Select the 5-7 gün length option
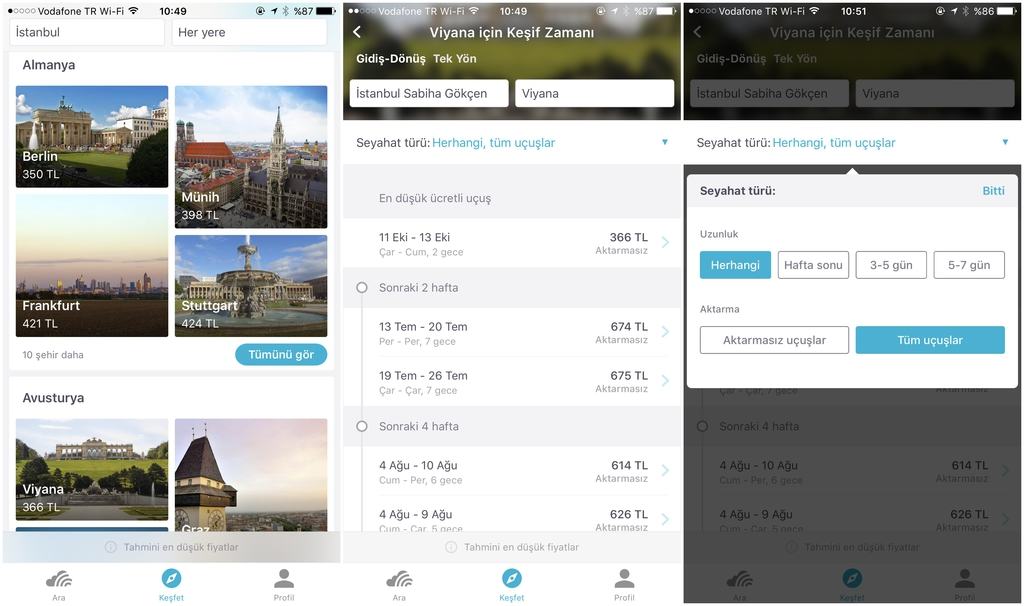The width and height of the screenshot is (1024, 606). 969,265
